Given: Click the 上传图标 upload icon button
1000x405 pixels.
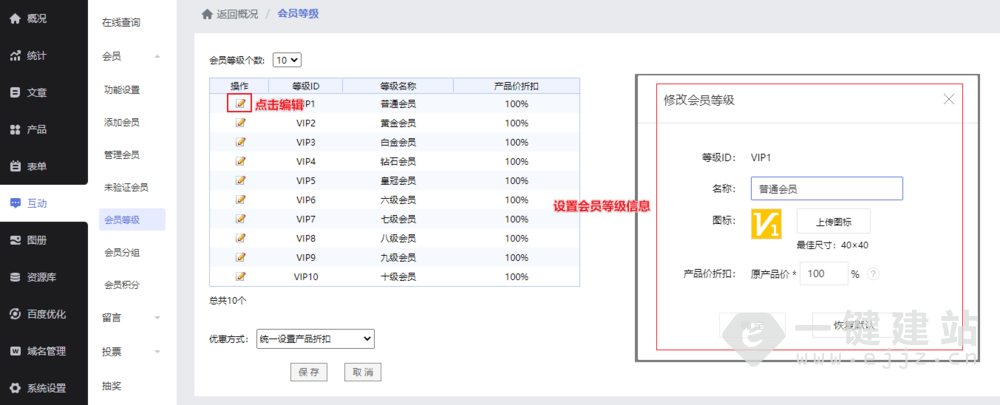Looking at the screenshot, I should click(833, 221).
